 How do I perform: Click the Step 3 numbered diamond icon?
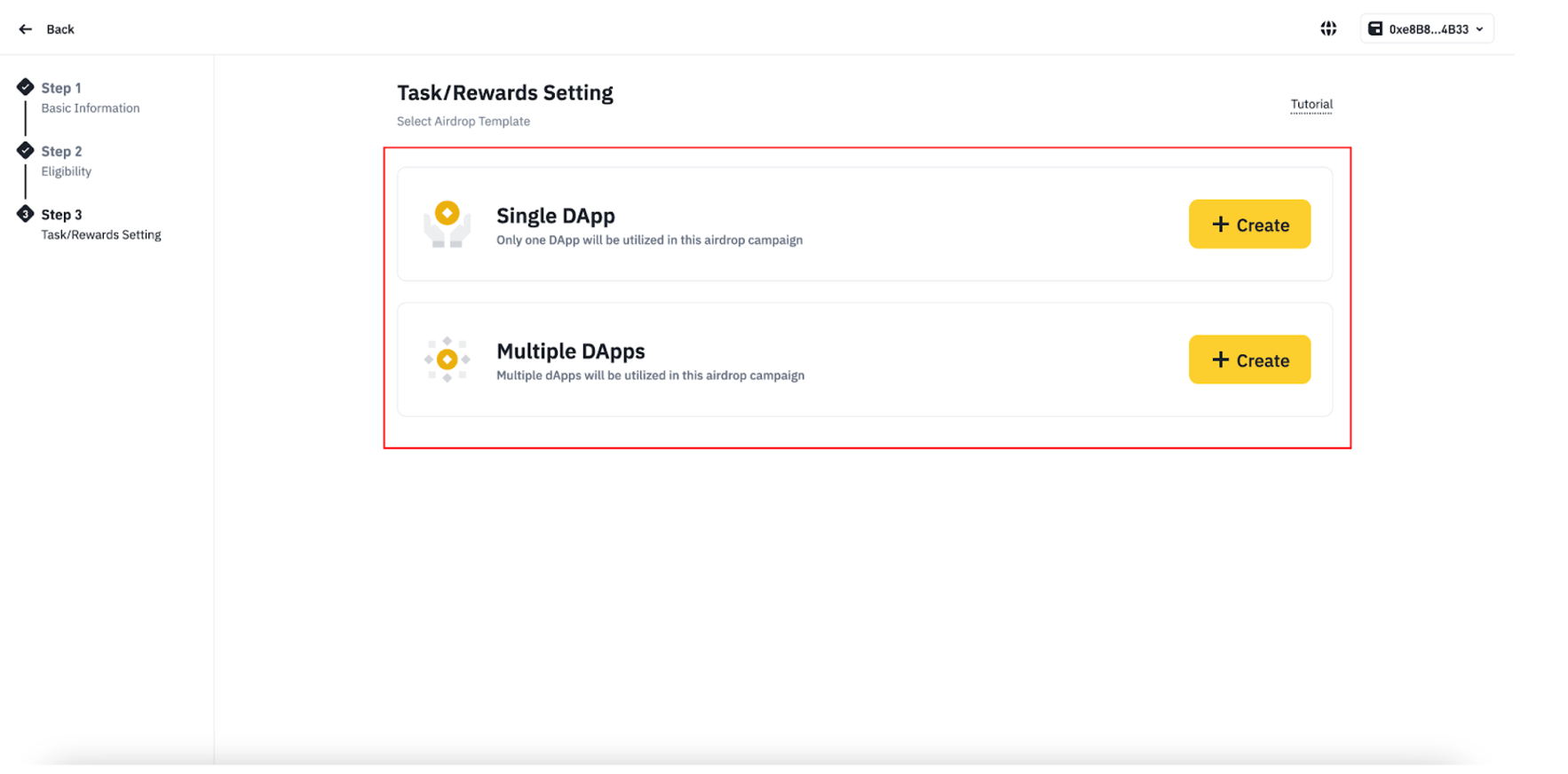tap(26, 214)
